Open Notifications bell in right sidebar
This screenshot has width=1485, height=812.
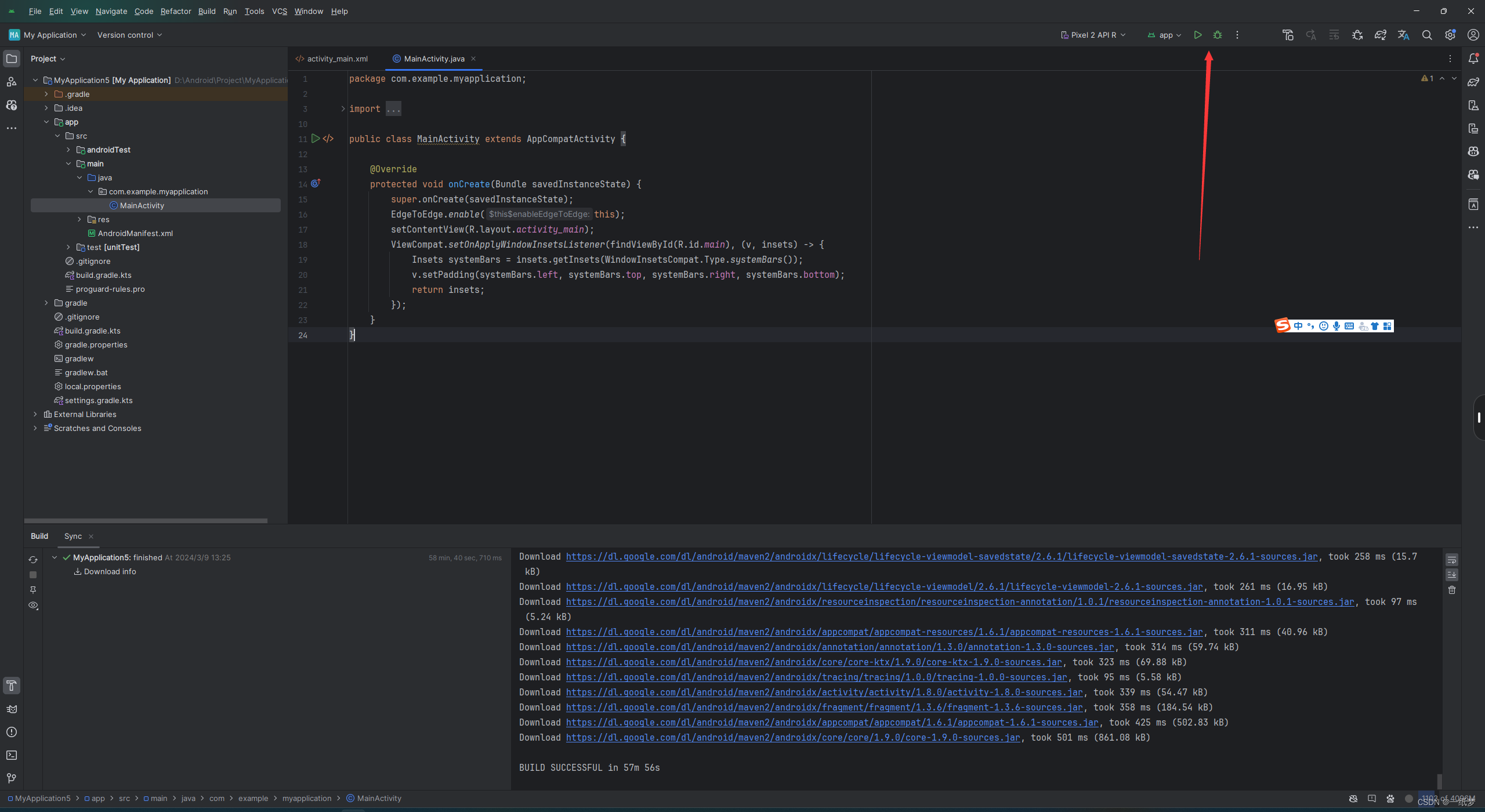1473,59
